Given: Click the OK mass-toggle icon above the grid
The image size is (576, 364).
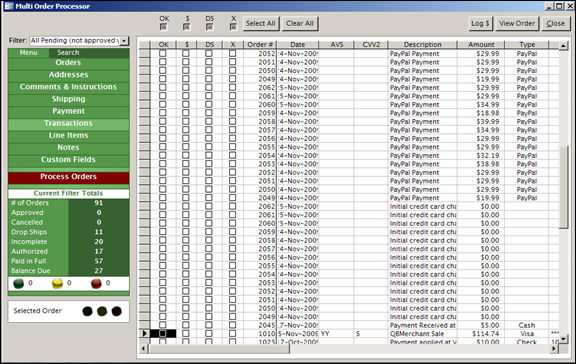Looking at the screenshot, I should (x=164, y=27).
